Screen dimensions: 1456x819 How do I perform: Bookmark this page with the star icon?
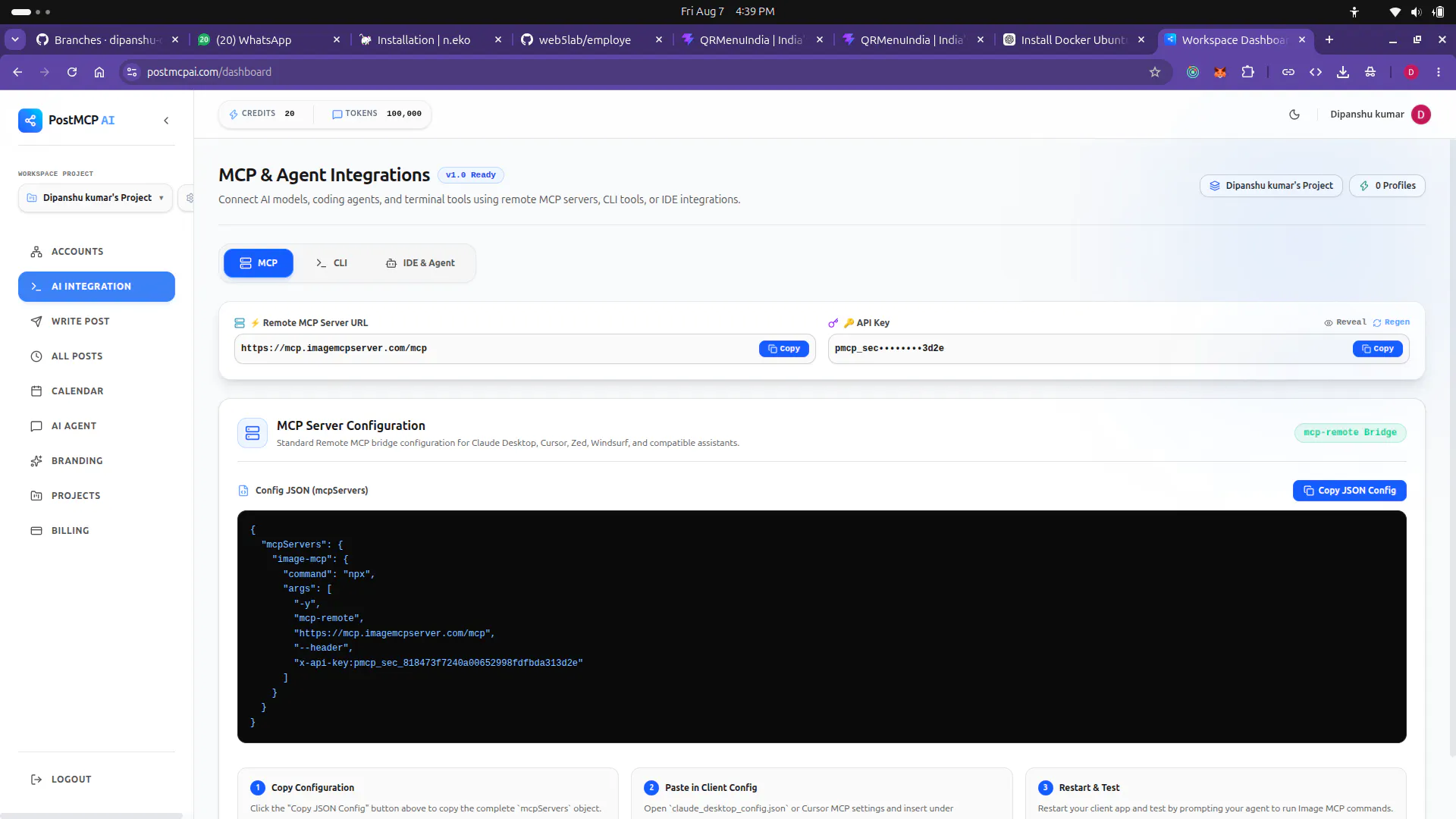tap(1155, 72)
